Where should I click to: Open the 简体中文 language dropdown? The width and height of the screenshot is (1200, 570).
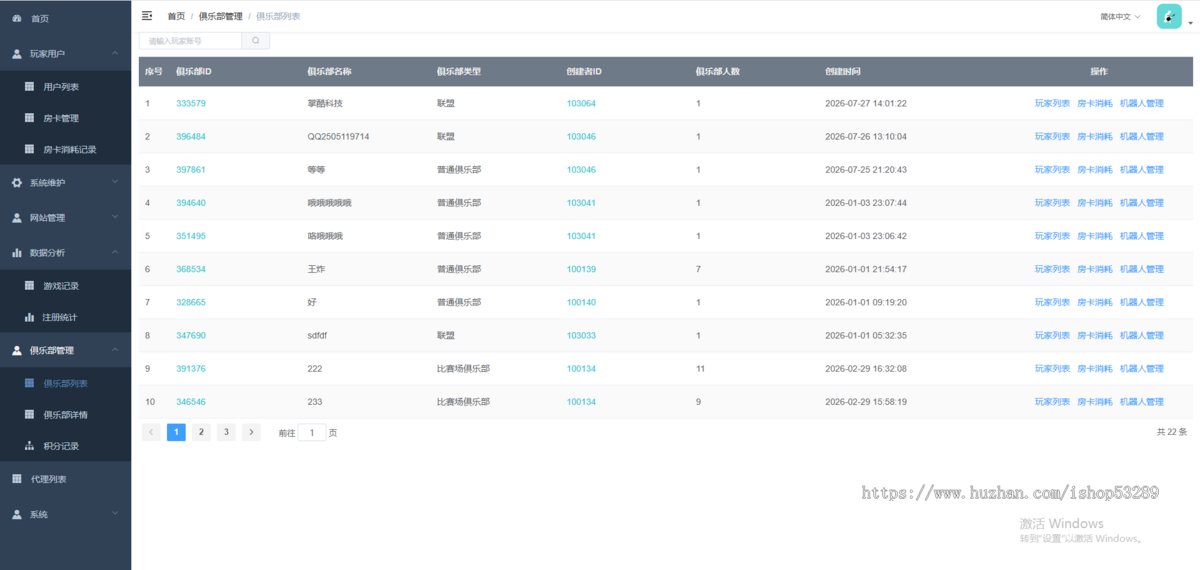[x=1120, y=17]
